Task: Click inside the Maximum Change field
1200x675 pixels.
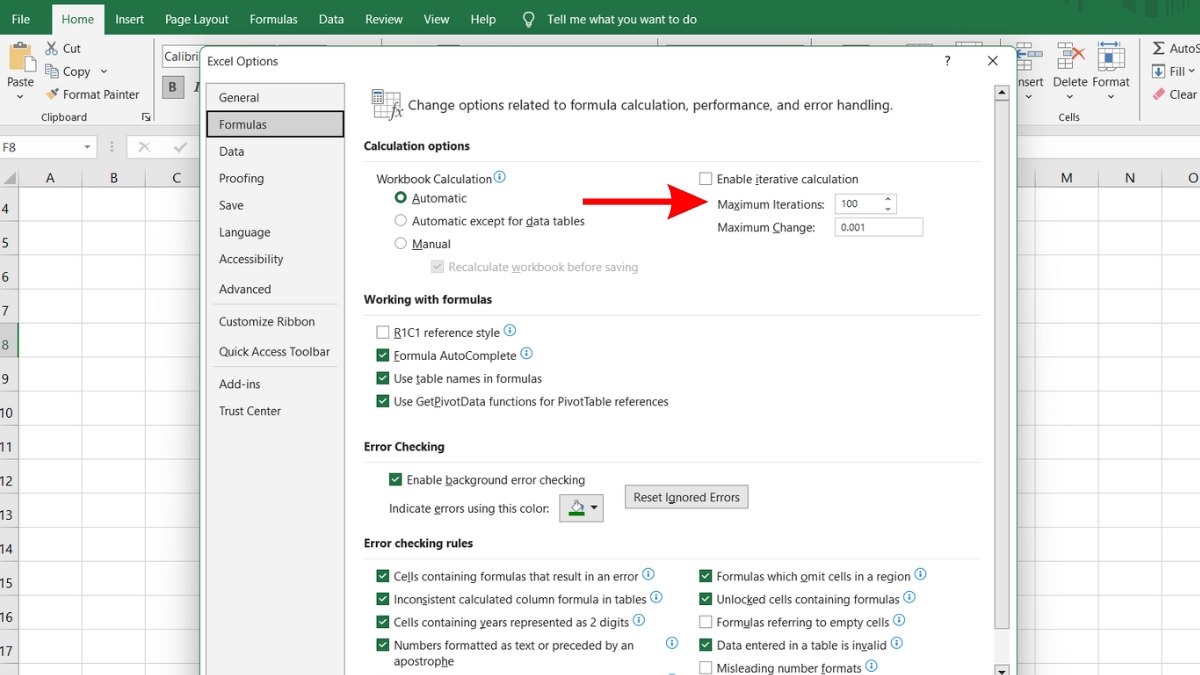Action: coord(877,227)
